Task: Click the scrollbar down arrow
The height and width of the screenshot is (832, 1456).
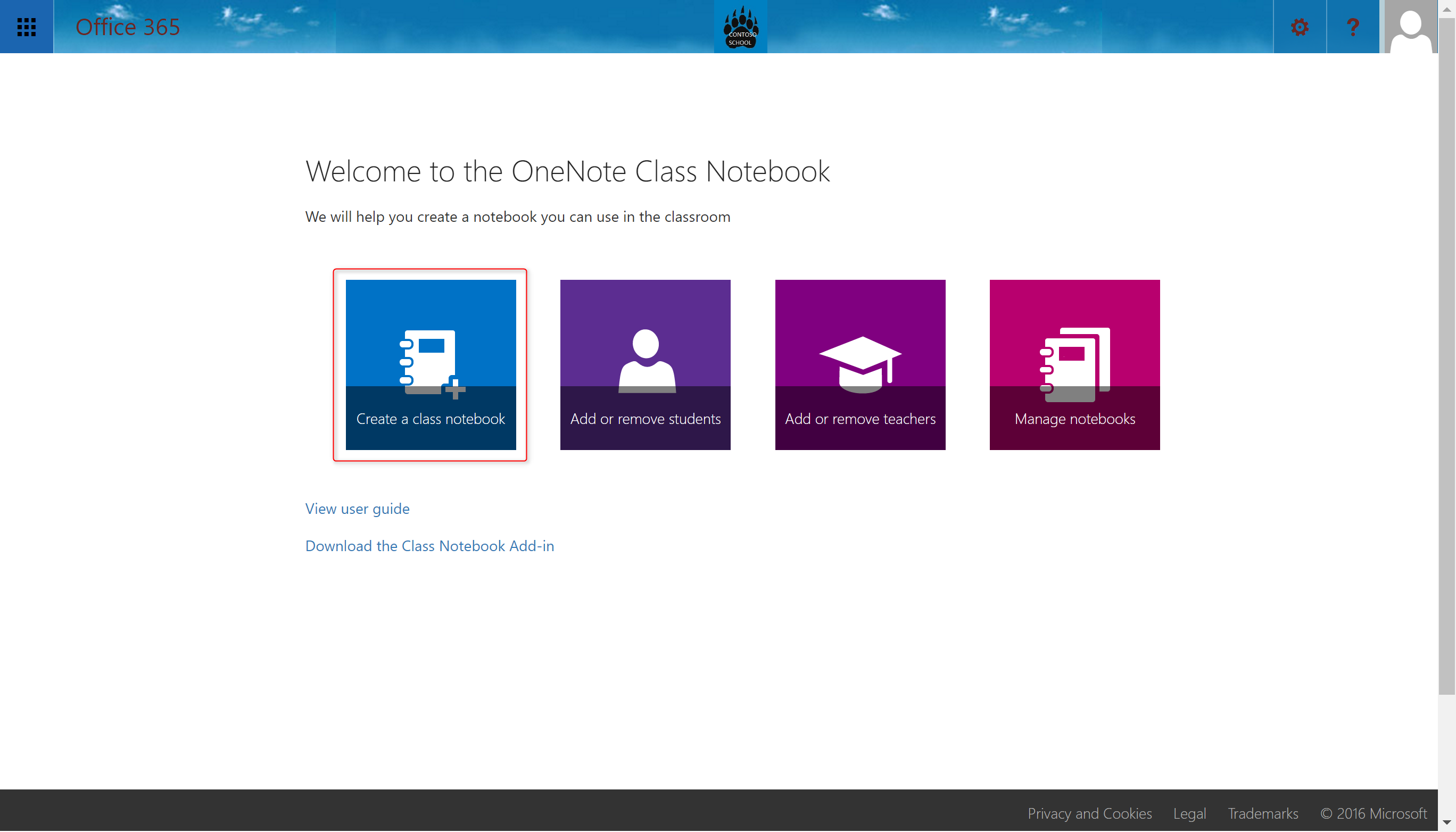Action: (1447, 822)
